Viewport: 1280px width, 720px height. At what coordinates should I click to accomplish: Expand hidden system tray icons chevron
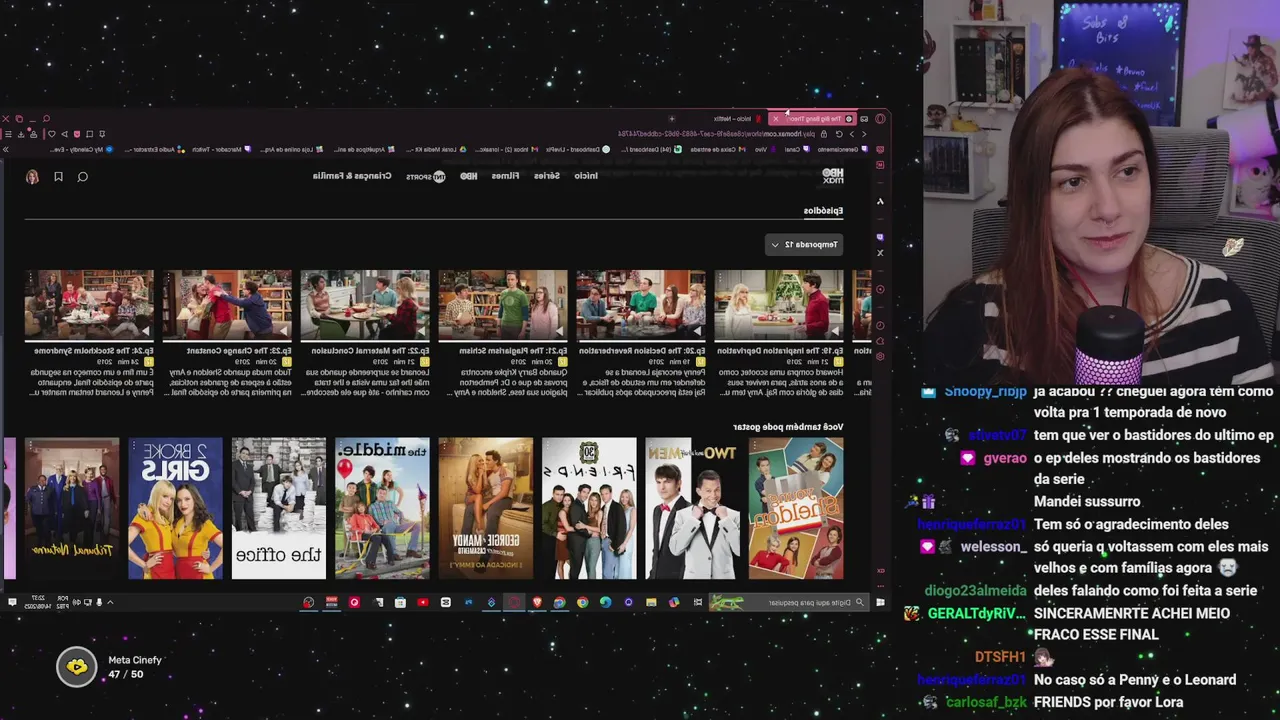click(110, 602)
